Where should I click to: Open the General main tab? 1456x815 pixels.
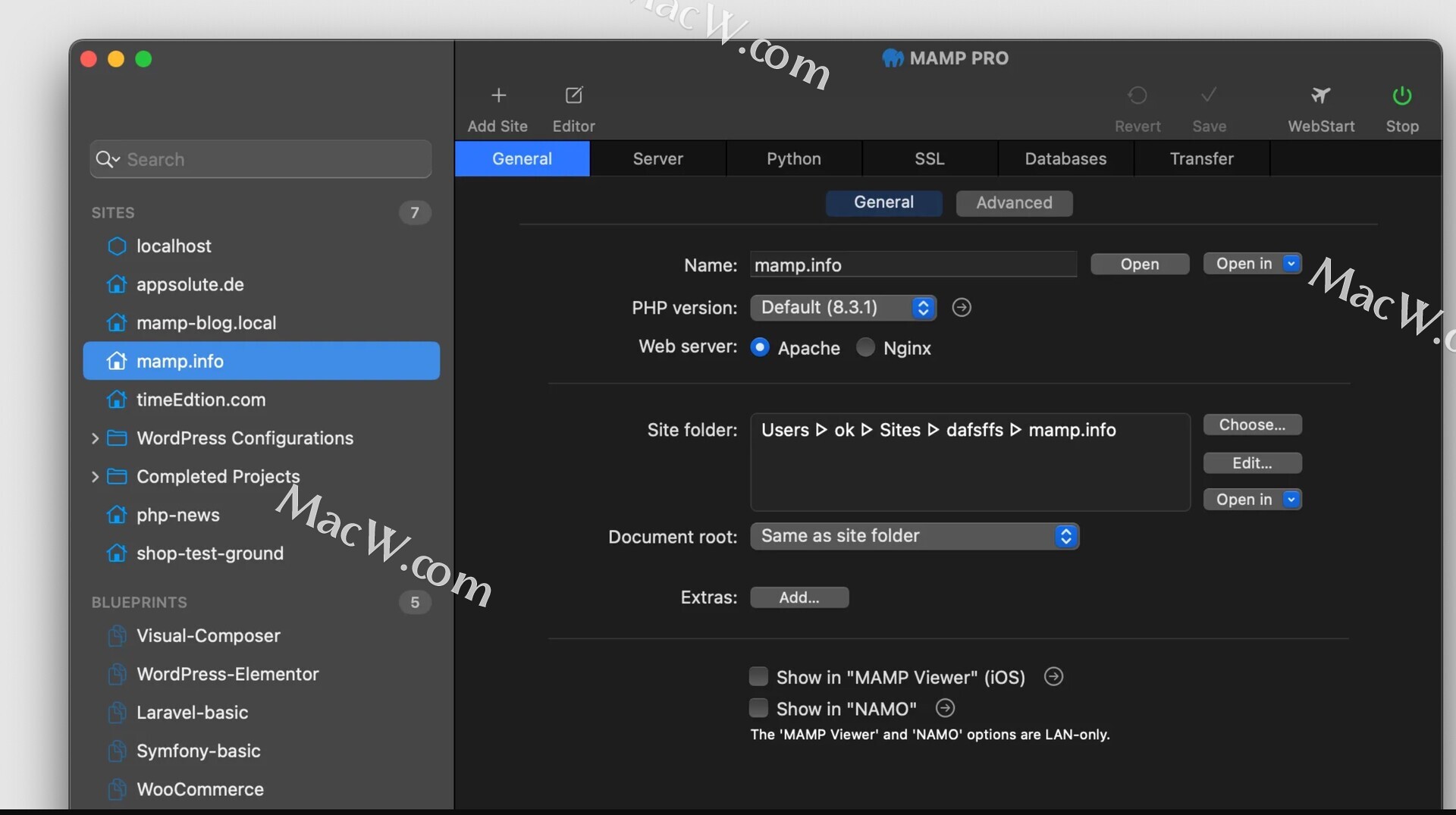tap(522, 158)
